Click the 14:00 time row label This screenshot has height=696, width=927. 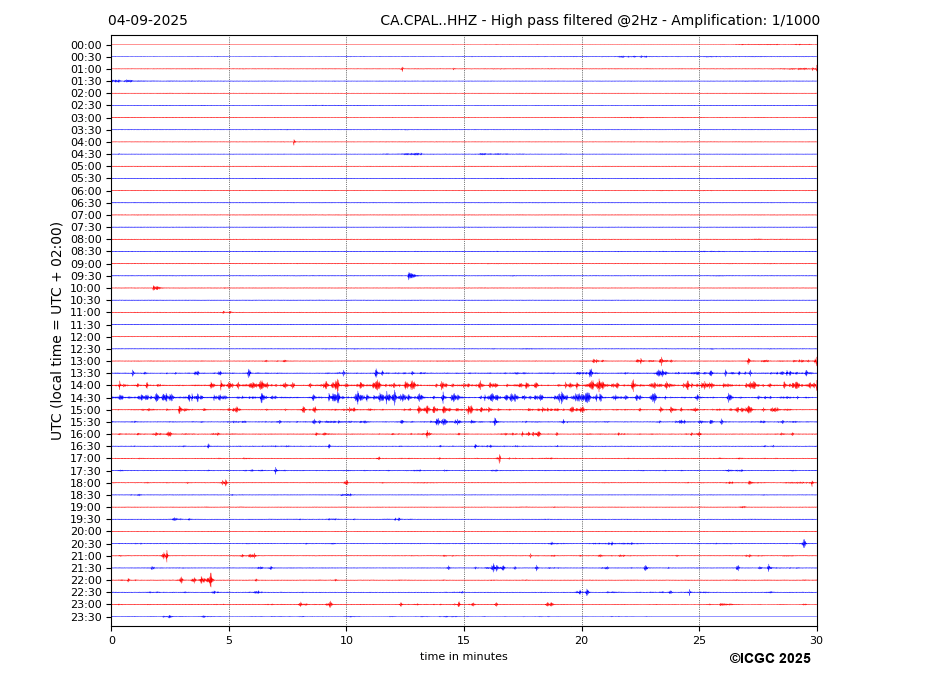pyautogui.click(x=86, y=386)
